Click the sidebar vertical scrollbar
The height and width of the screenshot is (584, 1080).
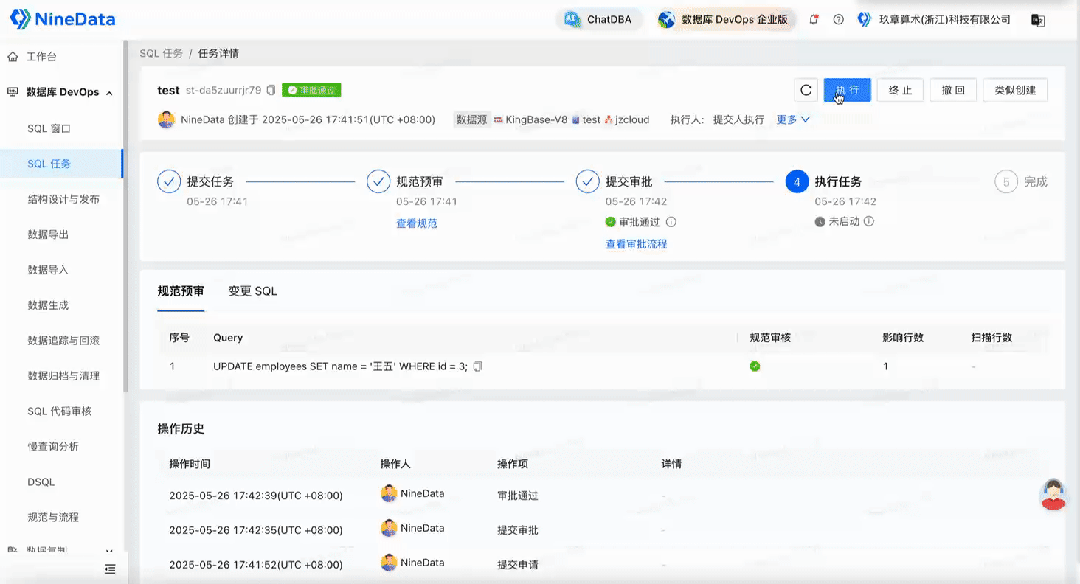[125, 217]
